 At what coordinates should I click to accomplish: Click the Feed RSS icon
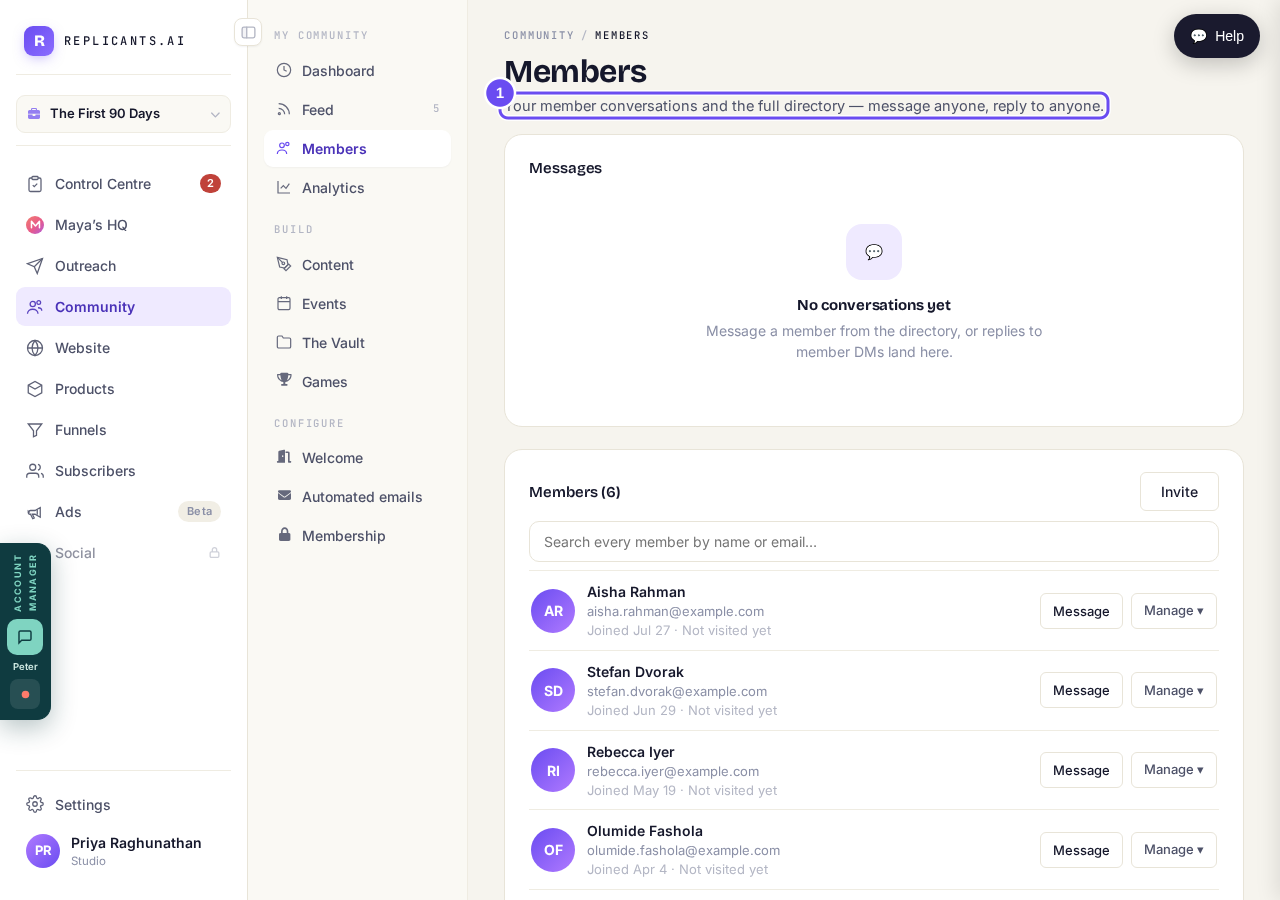(x=284, y=110)
